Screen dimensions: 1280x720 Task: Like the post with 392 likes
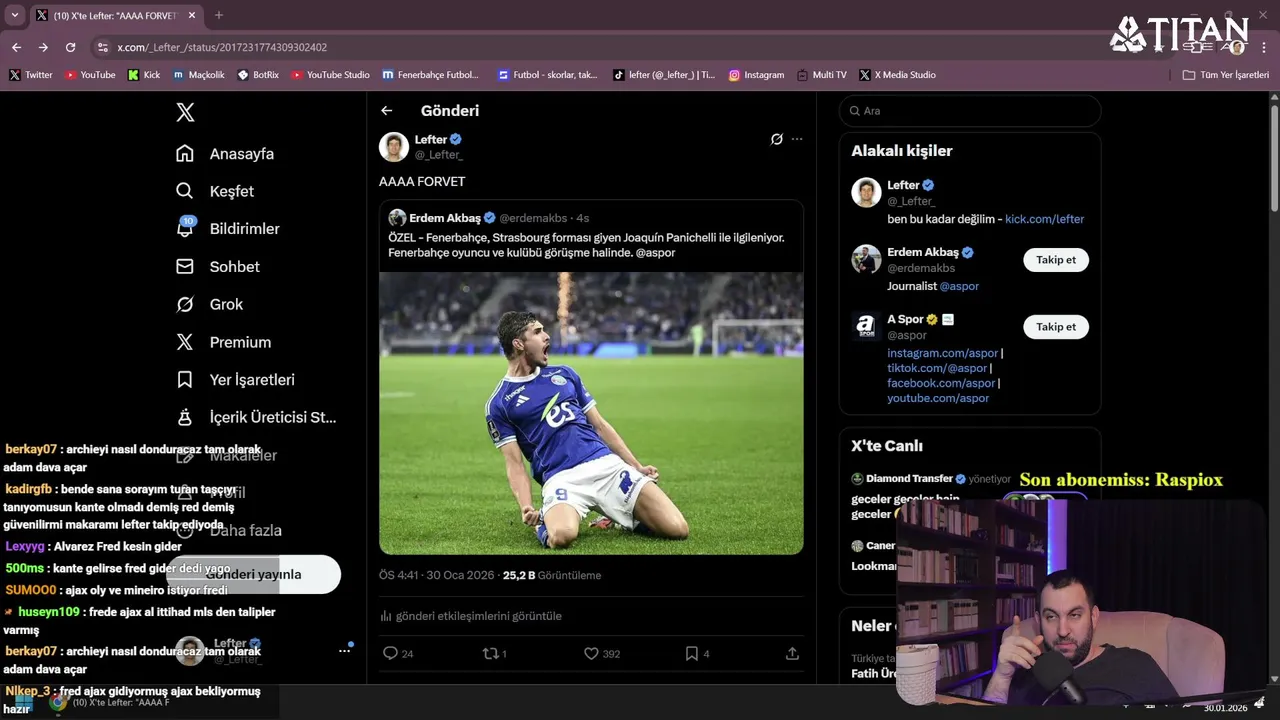pyautogui.click(x=591, y=653)
